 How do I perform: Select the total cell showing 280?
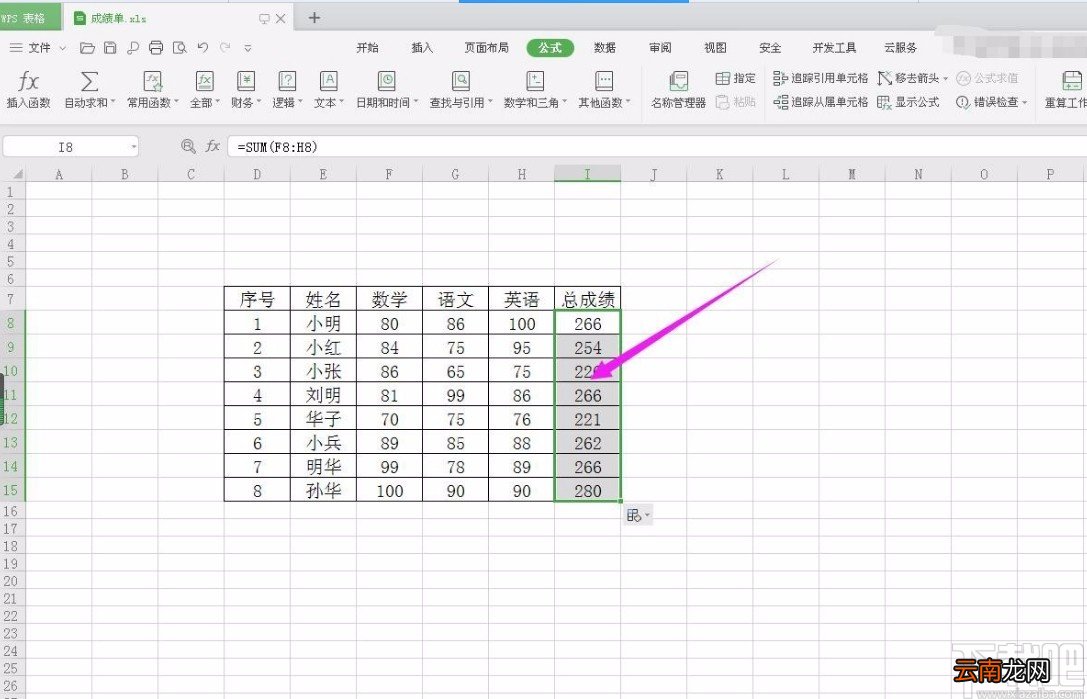[x=588, y=490]
